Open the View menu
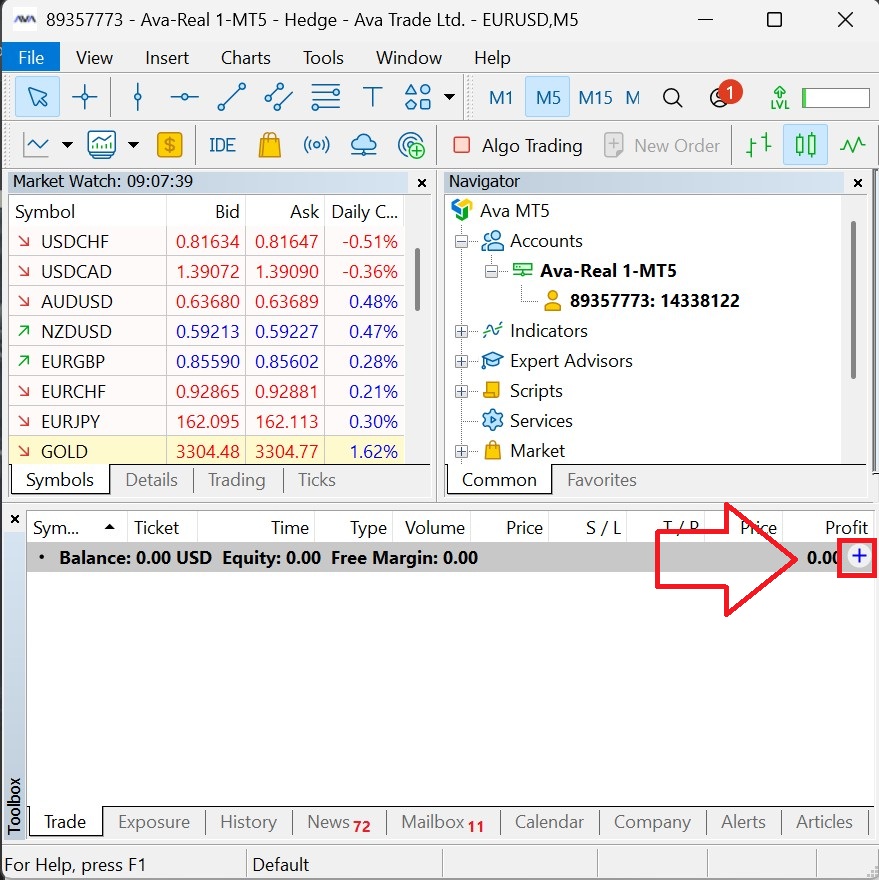 tap(94, 57)
